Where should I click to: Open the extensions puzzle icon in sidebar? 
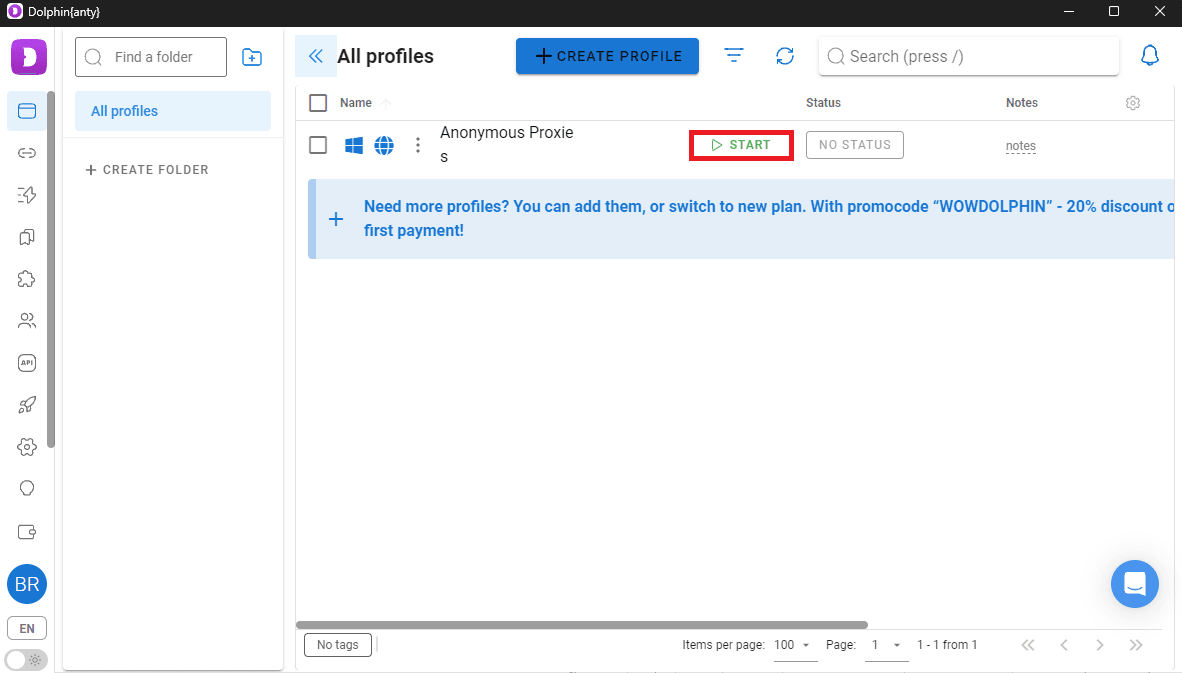pos(27,279)
